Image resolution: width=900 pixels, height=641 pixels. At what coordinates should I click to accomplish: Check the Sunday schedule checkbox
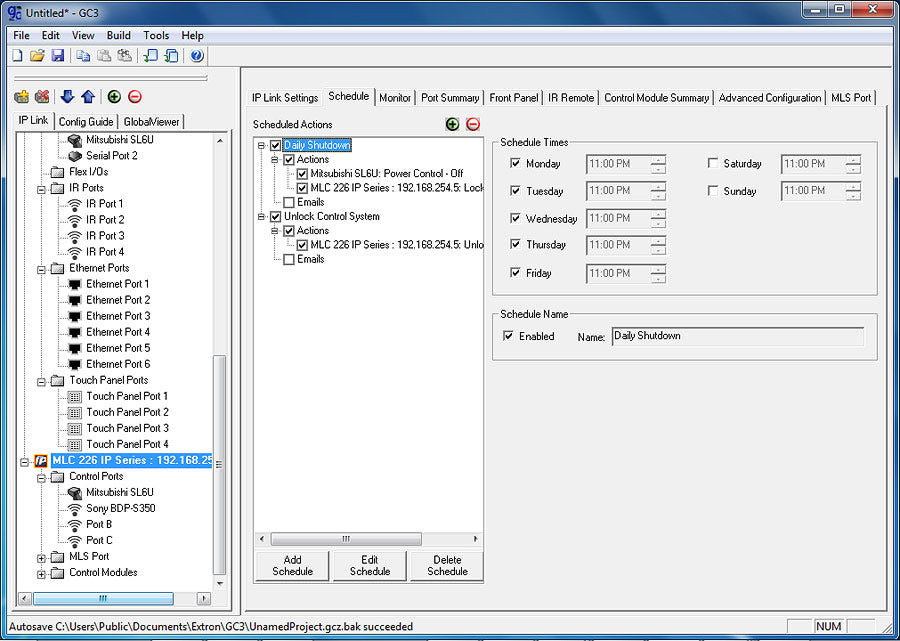(x=713, y=191)
